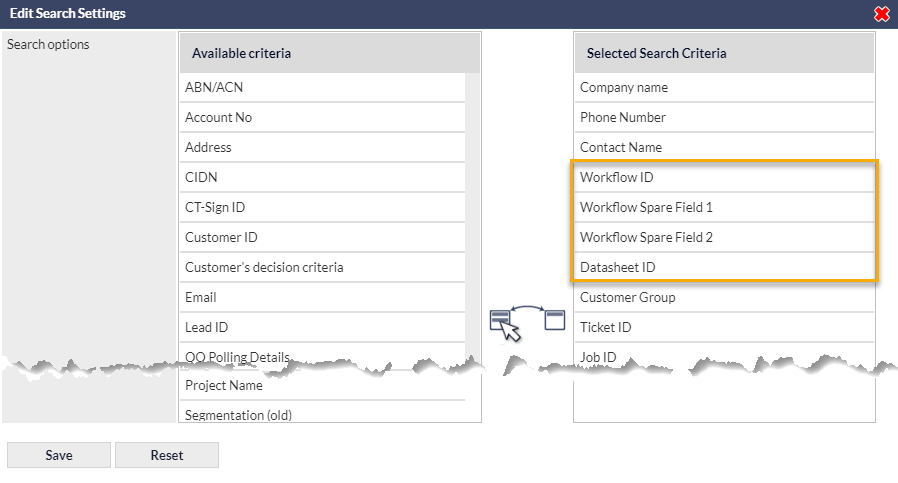
Task: Select Address in available criteria
Action: pos(322,147)
